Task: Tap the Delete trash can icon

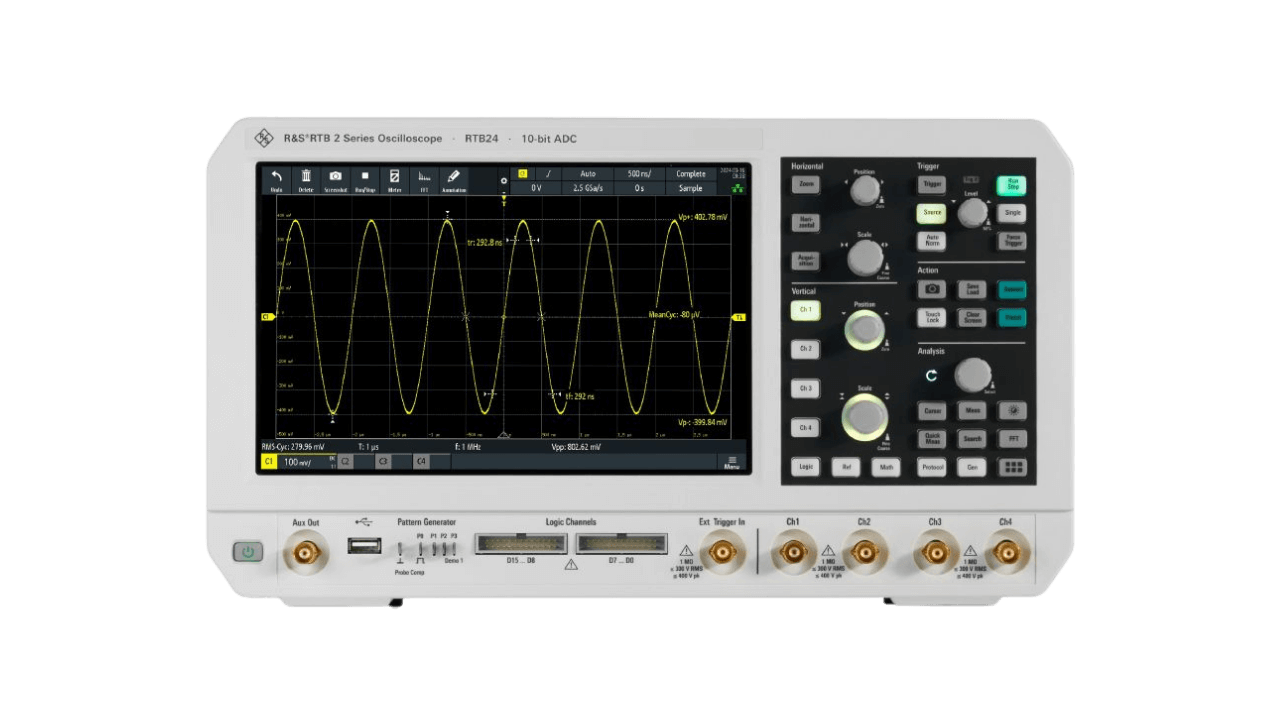Action: (306, 179)
